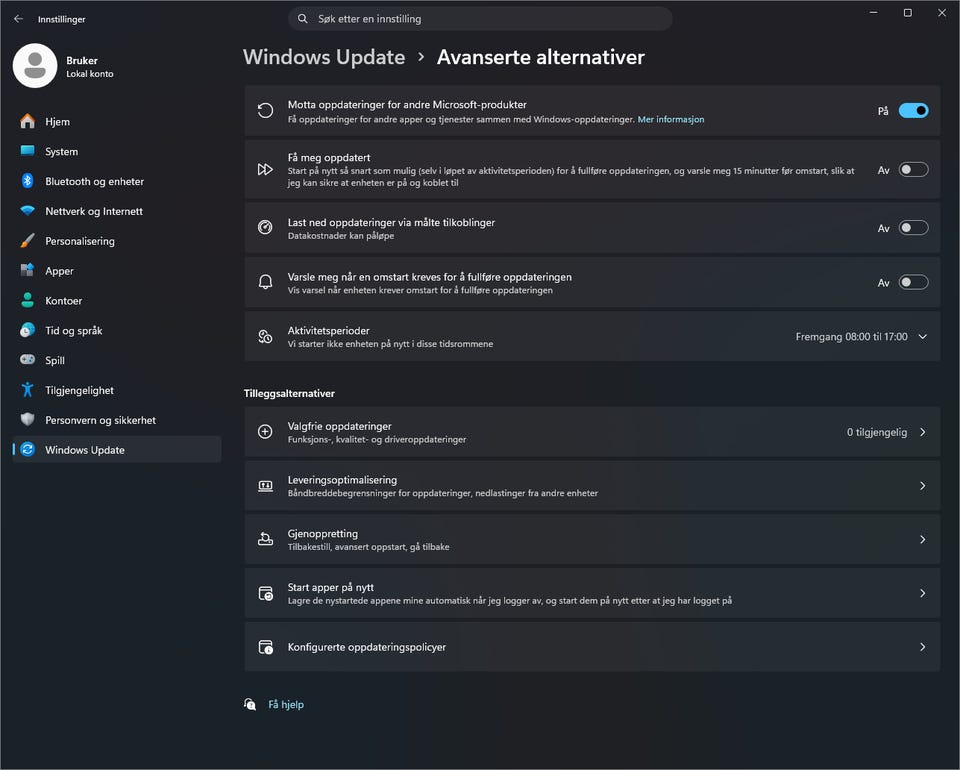Click the Mer informasjon link
The width and height of the screenshot is (960, 770).
(x=671, y=119)
